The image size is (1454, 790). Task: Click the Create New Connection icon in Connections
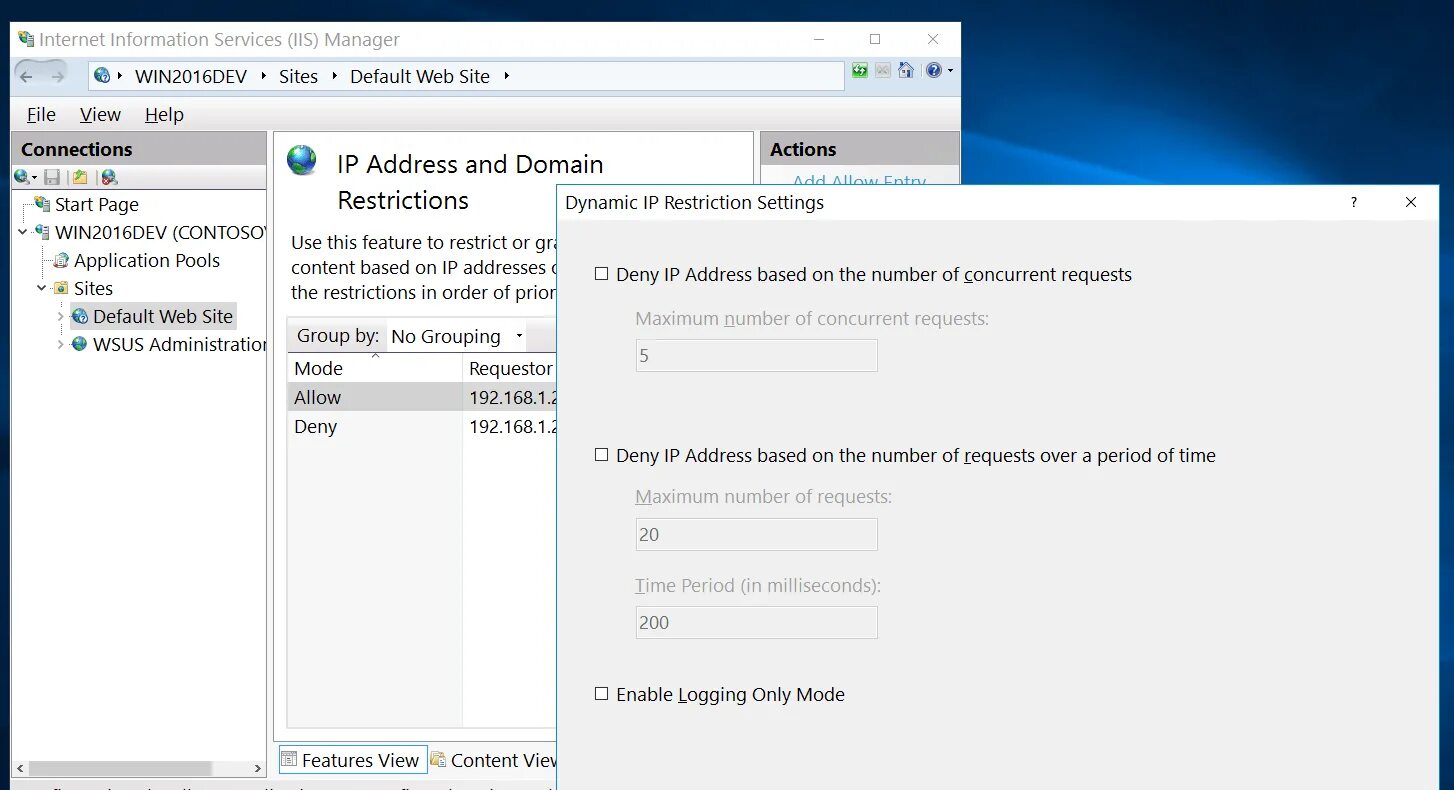pos(23,177)
